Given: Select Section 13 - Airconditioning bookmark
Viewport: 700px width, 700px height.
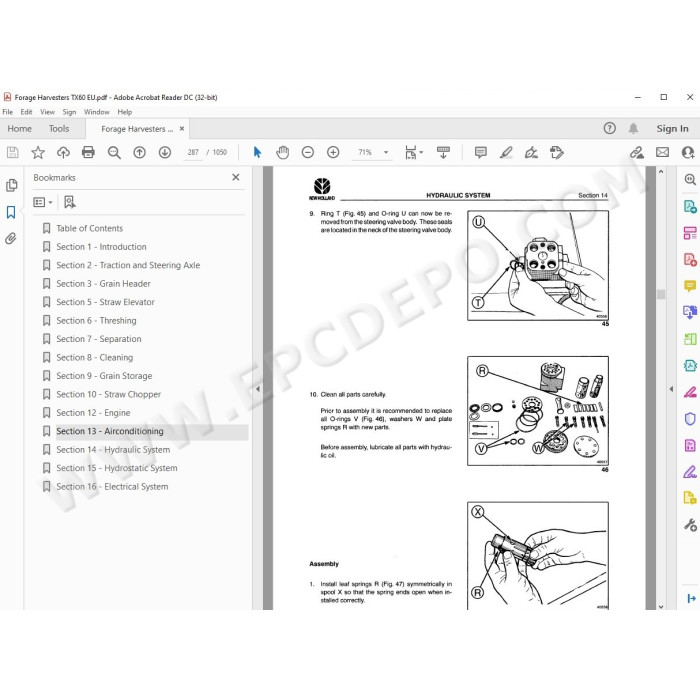Looking at the screenshot, I should [110, 431].
